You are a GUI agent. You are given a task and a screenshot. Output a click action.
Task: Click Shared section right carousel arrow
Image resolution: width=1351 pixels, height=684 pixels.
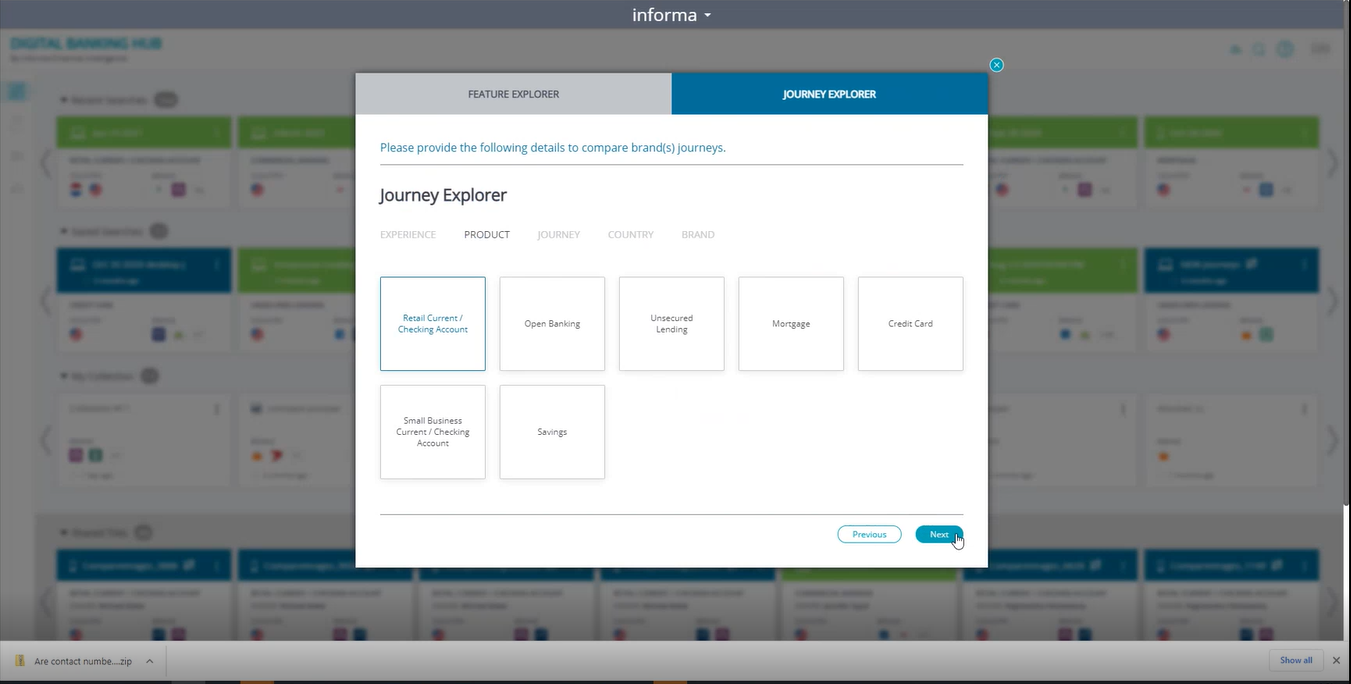[1332, 600]
